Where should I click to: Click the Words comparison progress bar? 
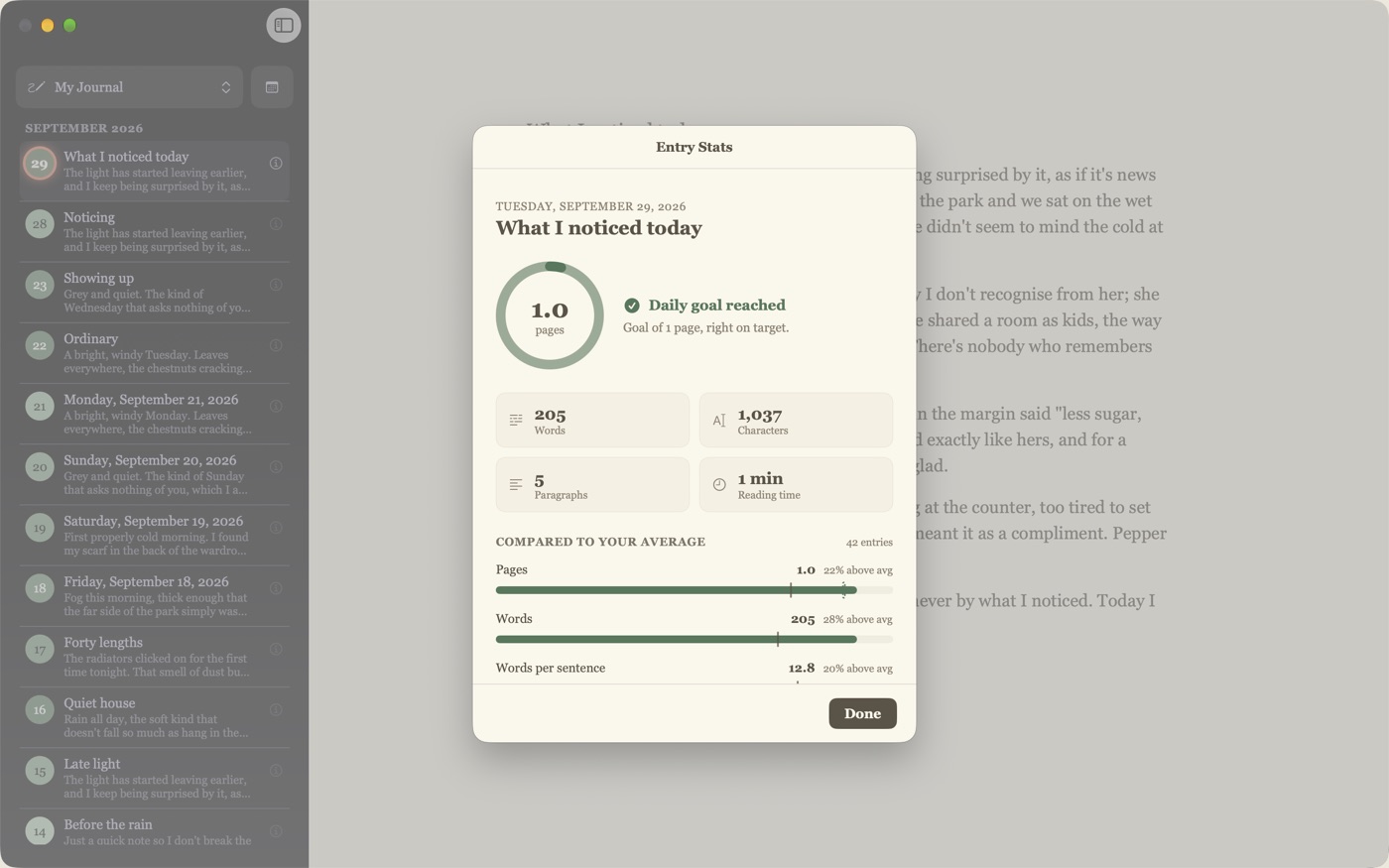coord(694,640)
